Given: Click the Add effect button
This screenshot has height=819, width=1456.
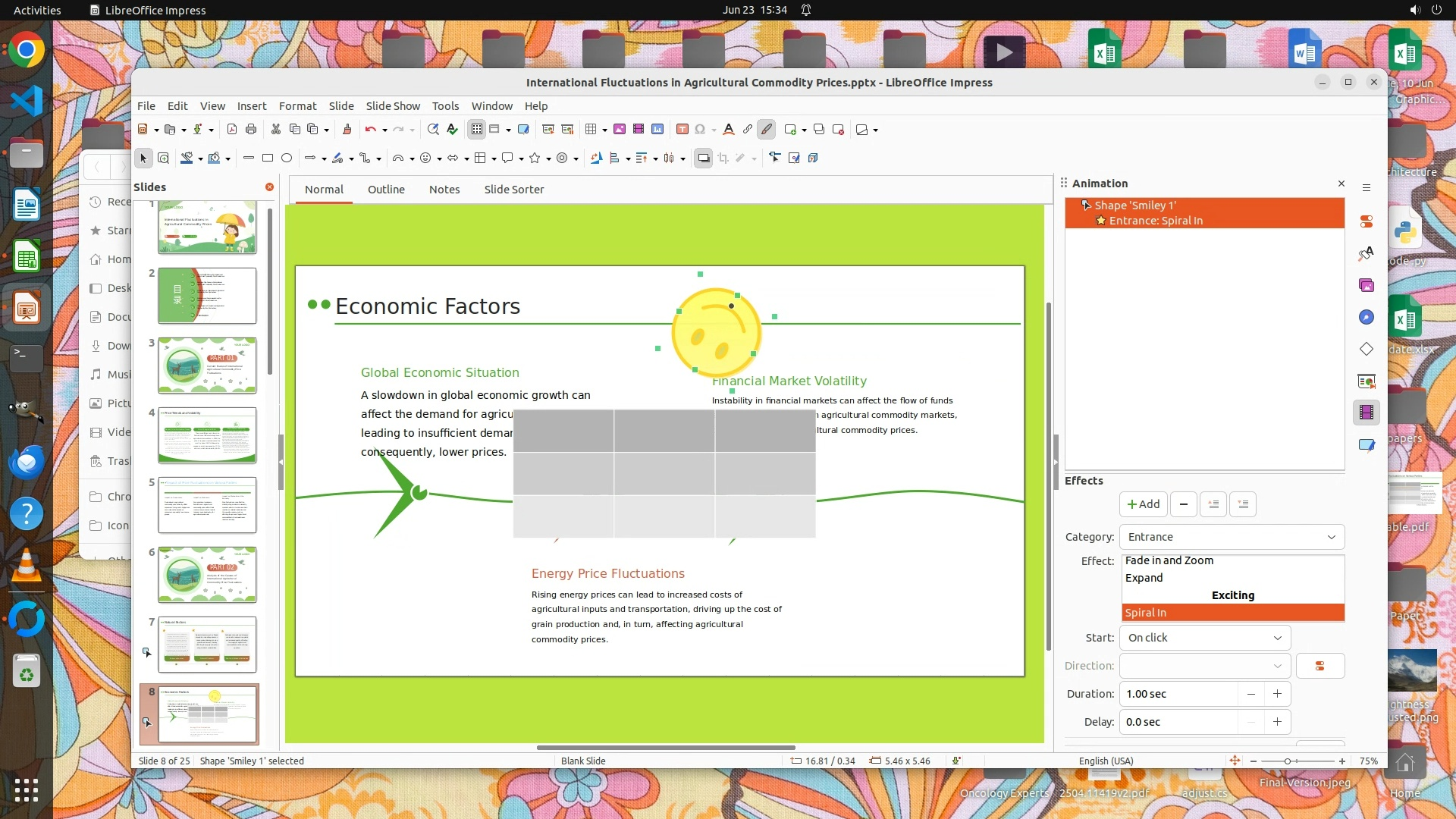Looking at the screenshot, I should click(1143, 504).
